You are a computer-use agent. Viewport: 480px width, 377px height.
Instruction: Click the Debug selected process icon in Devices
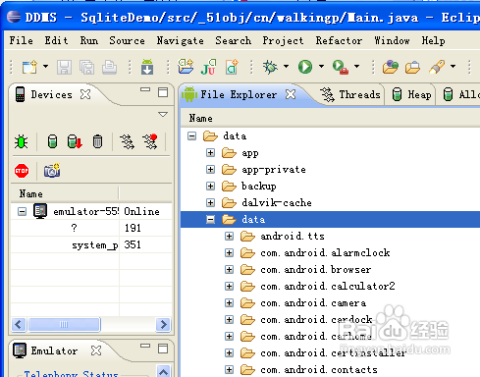(21, 142)
